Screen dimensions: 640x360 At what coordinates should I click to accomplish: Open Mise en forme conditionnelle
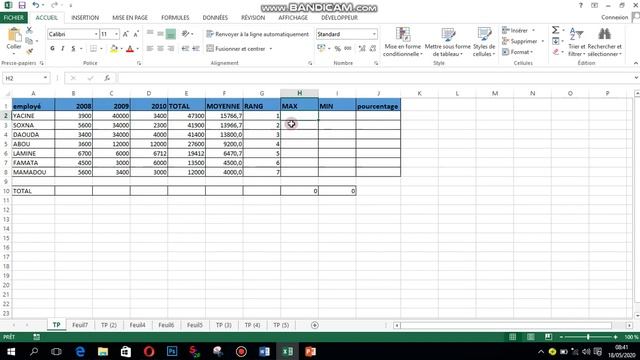[403, 42]
